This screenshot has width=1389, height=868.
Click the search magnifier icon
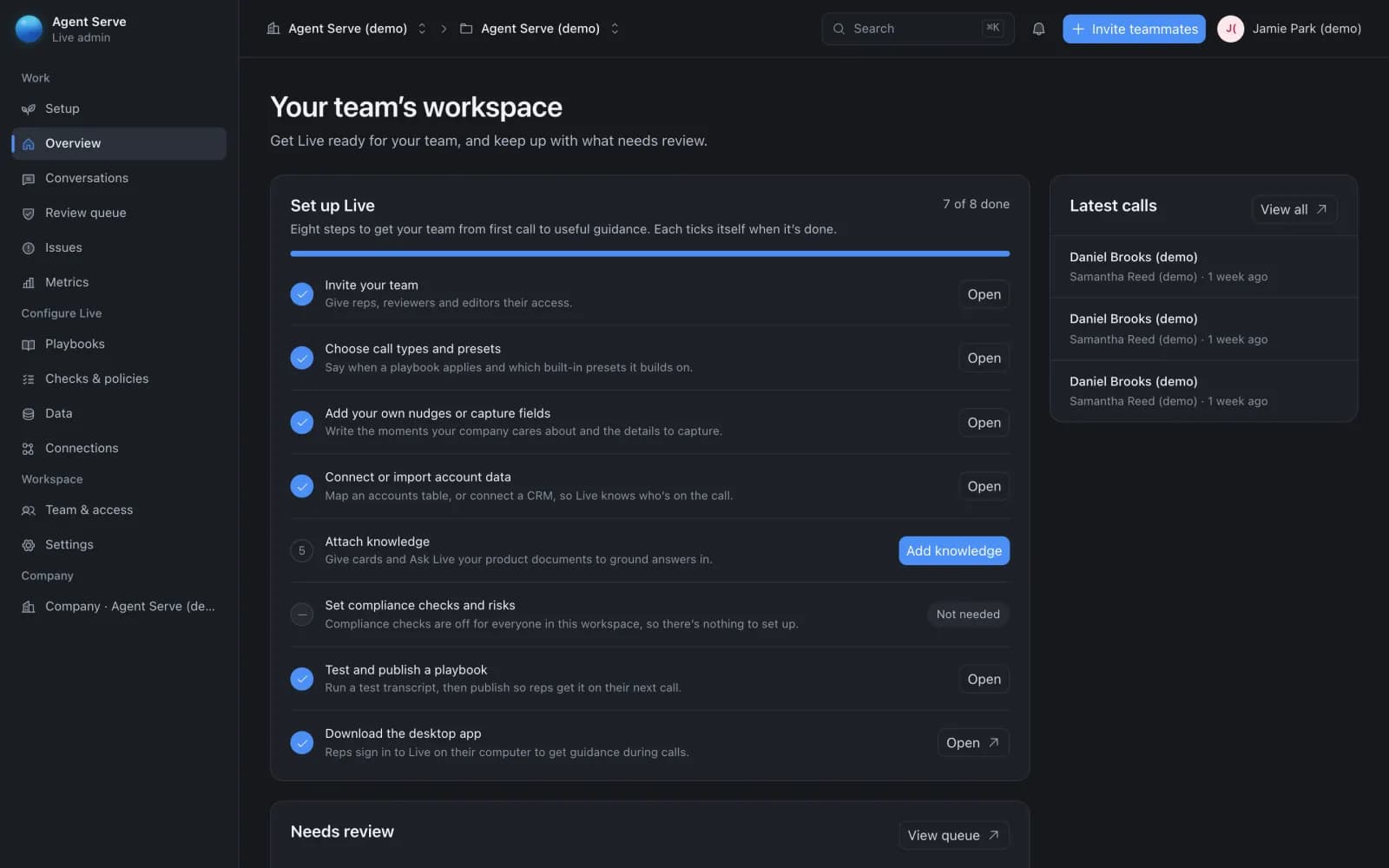(x=839, y=29)
